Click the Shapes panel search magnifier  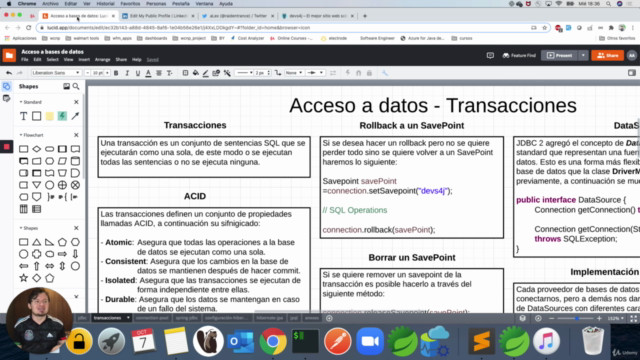76,87
